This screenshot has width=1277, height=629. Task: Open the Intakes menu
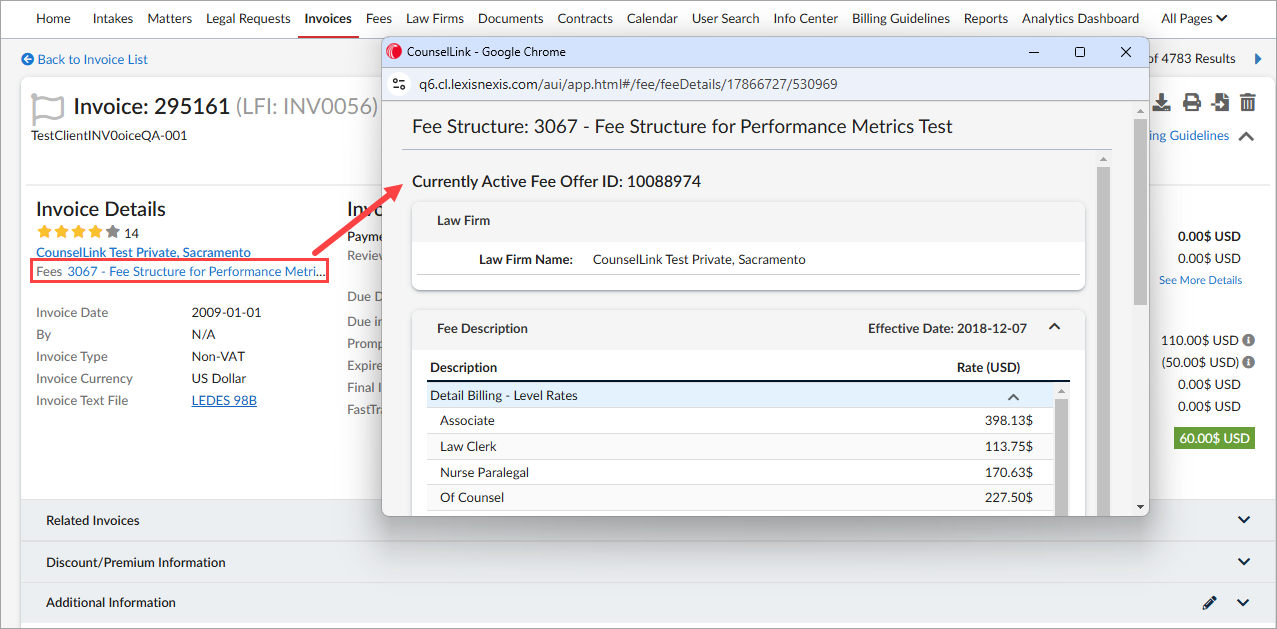114,18
